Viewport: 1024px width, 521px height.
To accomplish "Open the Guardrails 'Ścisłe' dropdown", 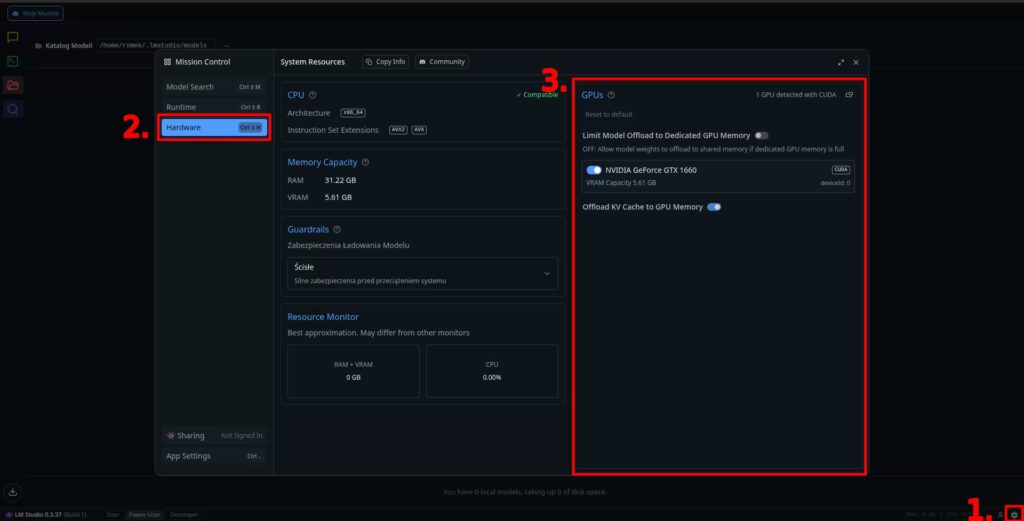I will click(422, 273).
